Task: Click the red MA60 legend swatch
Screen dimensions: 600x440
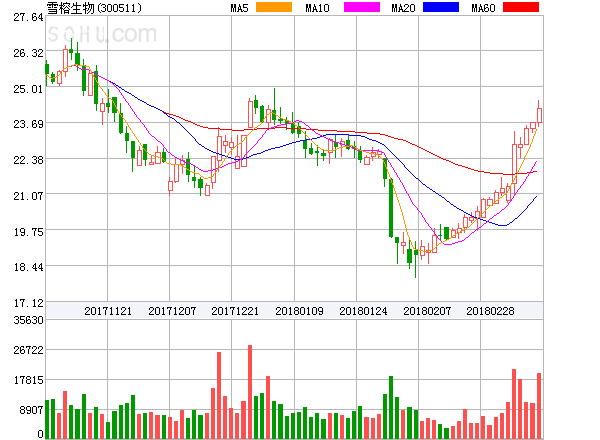Action: point(521,7)
